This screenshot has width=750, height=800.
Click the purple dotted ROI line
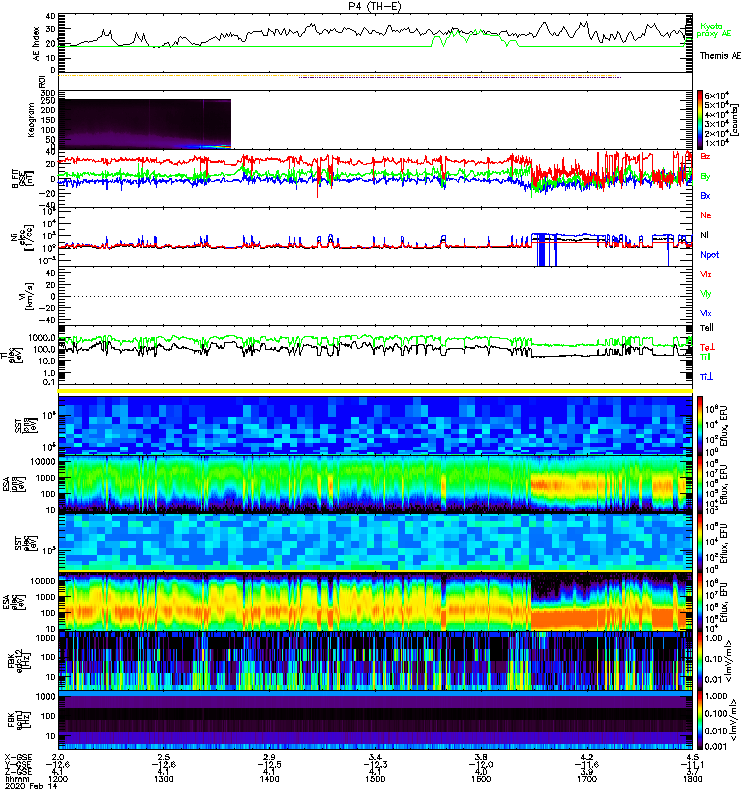click(x=460, y=77)
